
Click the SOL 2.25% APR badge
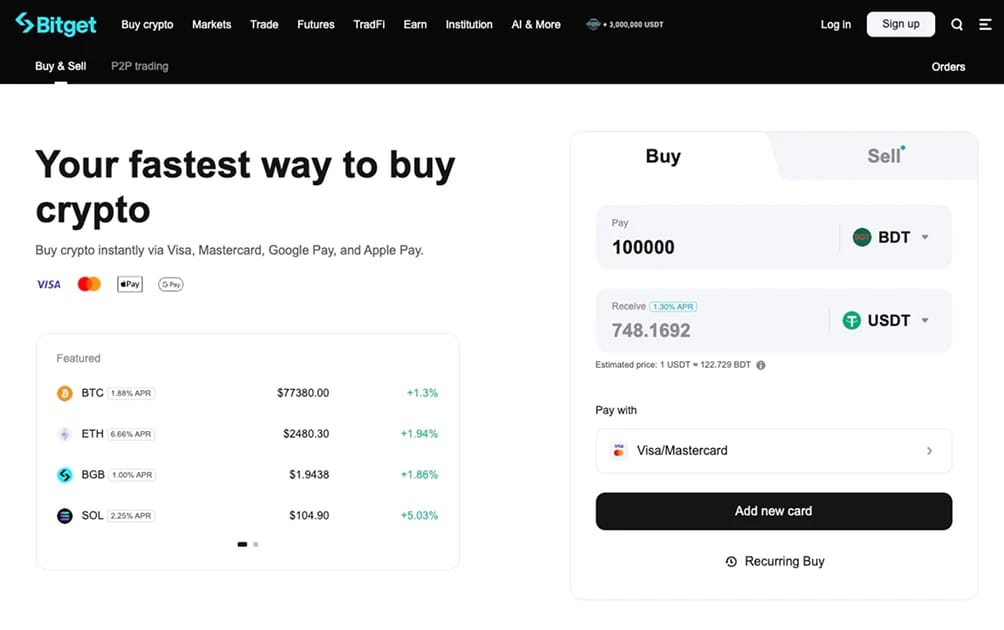pos(131,515)
